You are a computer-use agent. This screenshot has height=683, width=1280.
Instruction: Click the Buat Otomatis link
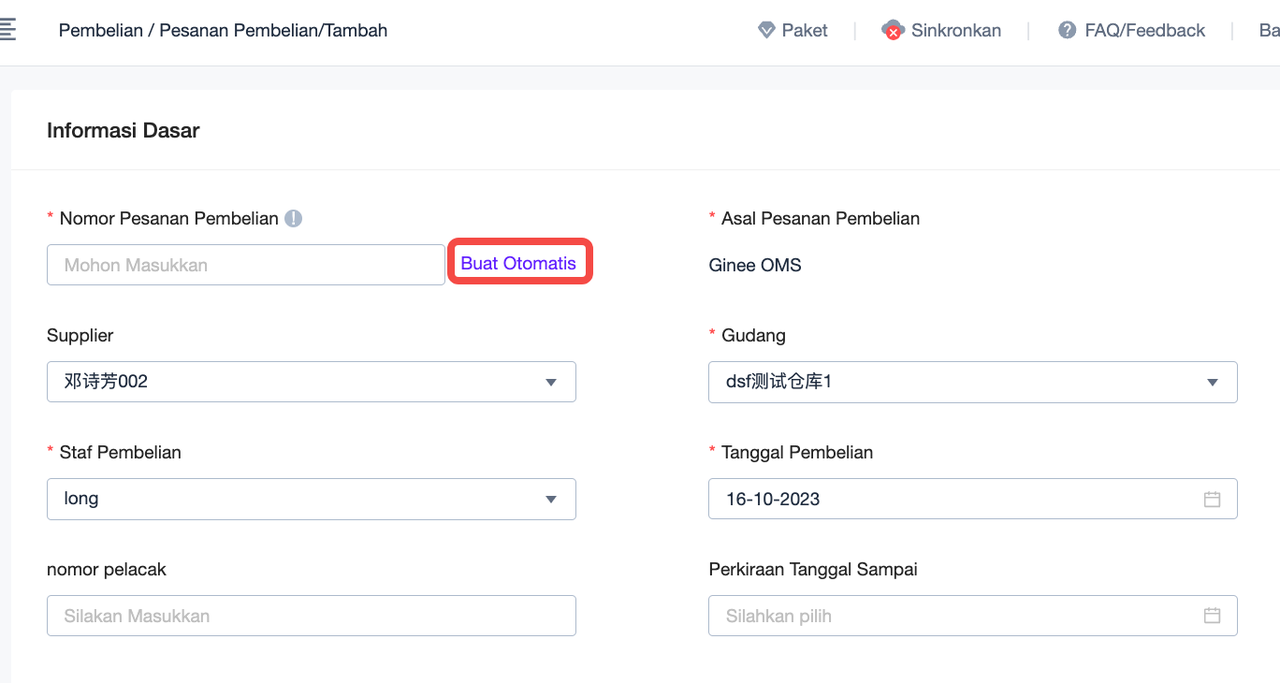518,263
